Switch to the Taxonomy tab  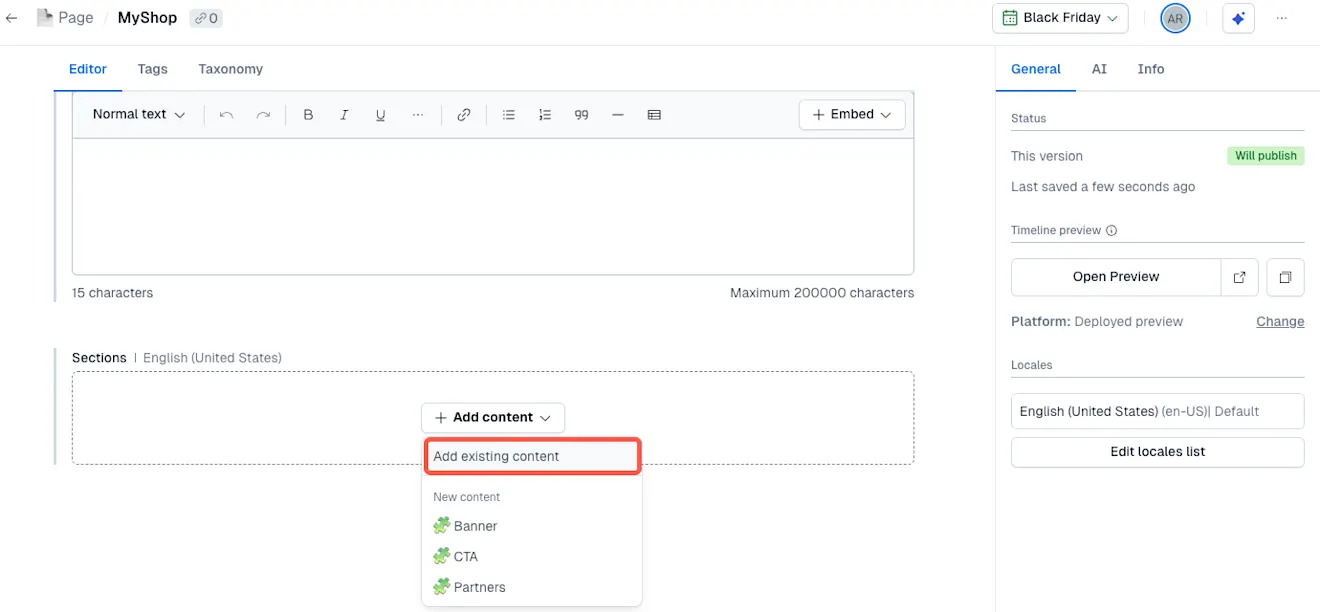(231, 69)
